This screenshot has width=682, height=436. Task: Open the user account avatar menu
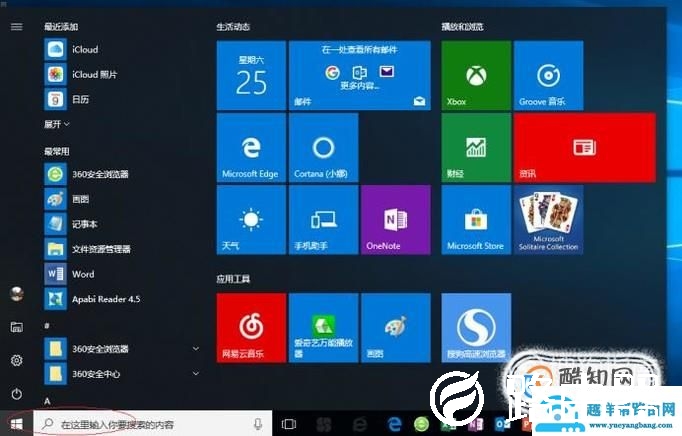coord(17,295)
